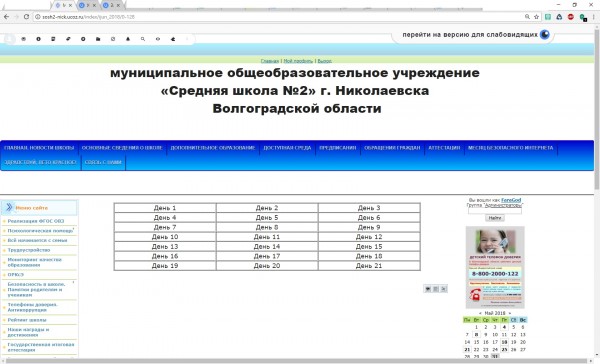Open ОСНОВНЫЕ СВЕДЕНИЯ О ШКОЛЕ menu
Image resolution: width=600 pixels, height=364 pixels.
pyautogui.click(x=122, y=148)
